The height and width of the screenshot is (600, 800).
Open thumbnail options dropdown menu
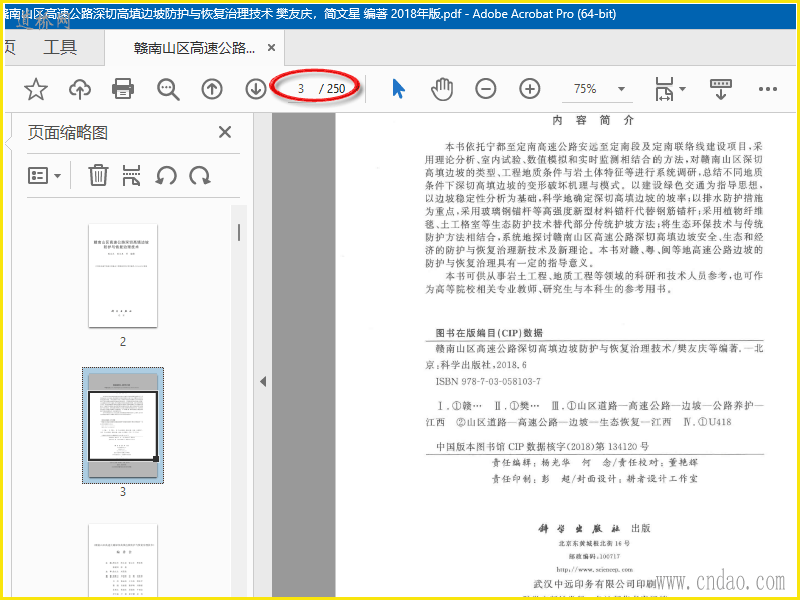coord(44,176)
